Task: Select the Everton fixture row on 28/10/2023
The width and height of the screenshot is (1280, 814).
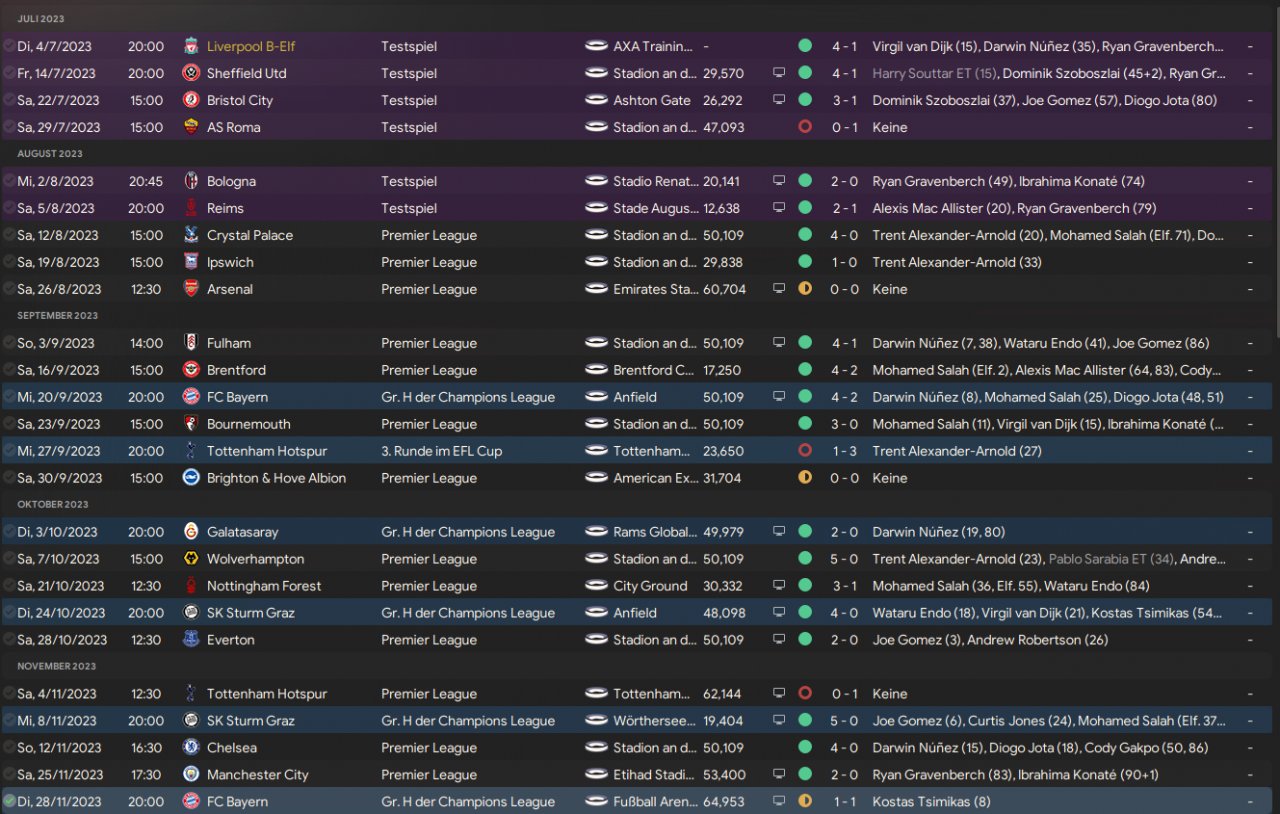Action: click(500, 640)
